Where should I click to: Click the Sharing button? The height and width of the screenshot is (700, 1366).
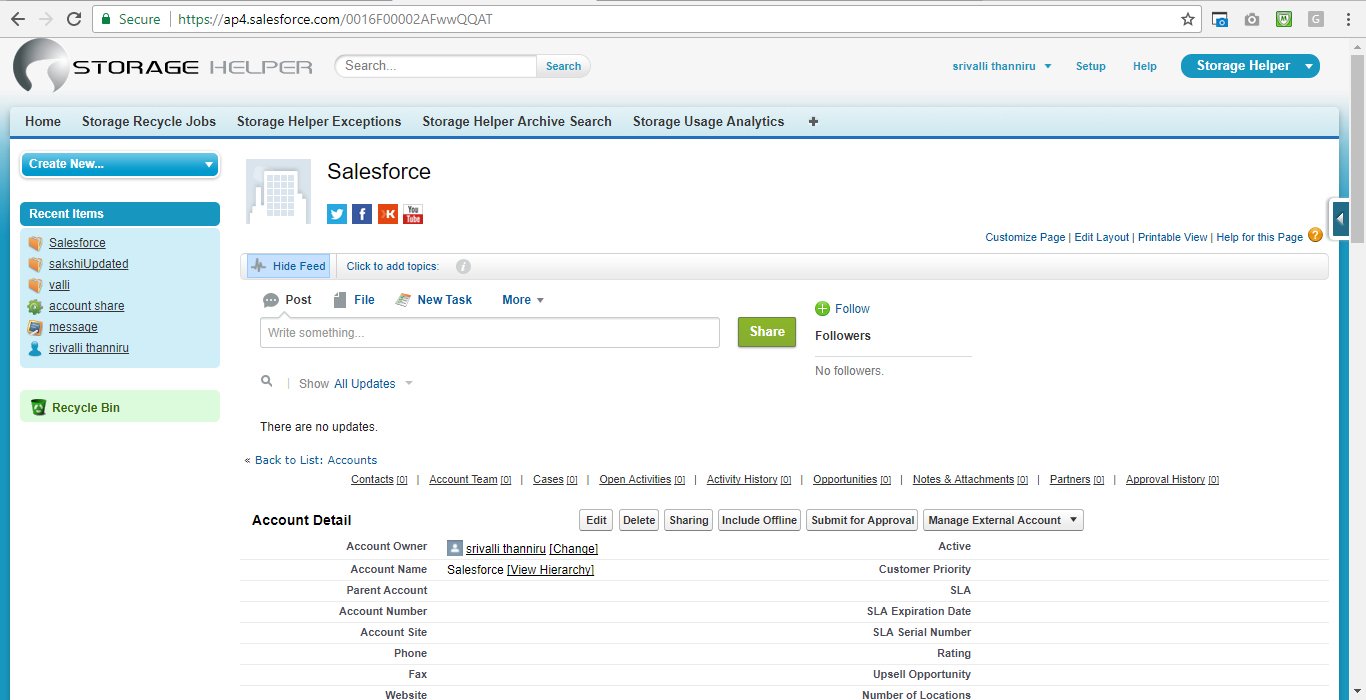[689, 520]
